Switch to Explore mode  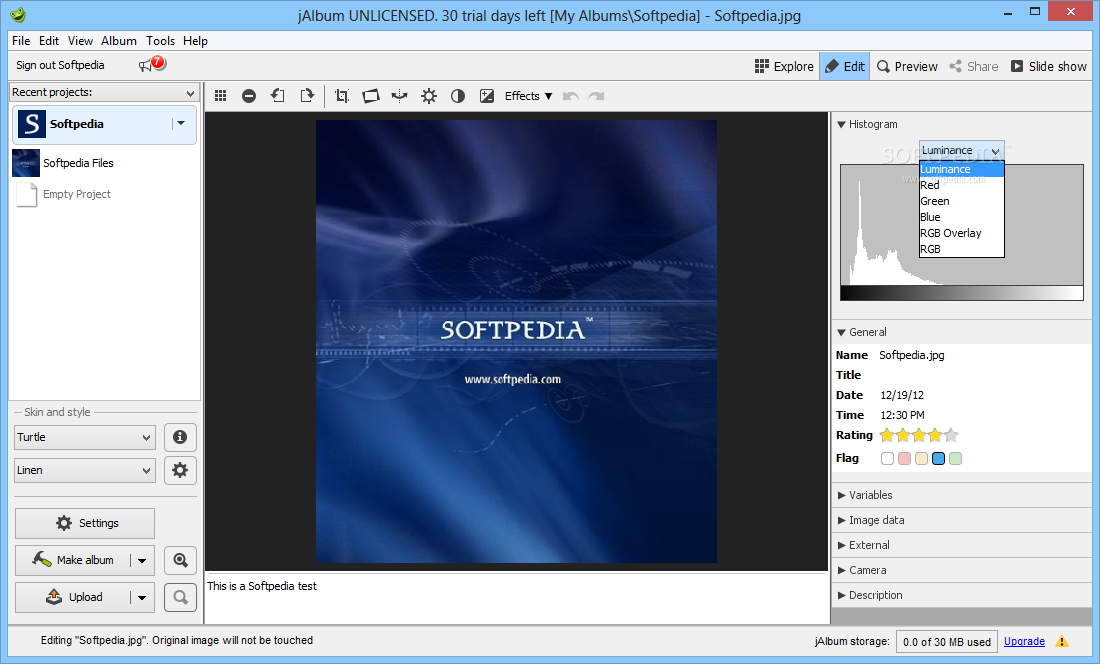point(784,66)
